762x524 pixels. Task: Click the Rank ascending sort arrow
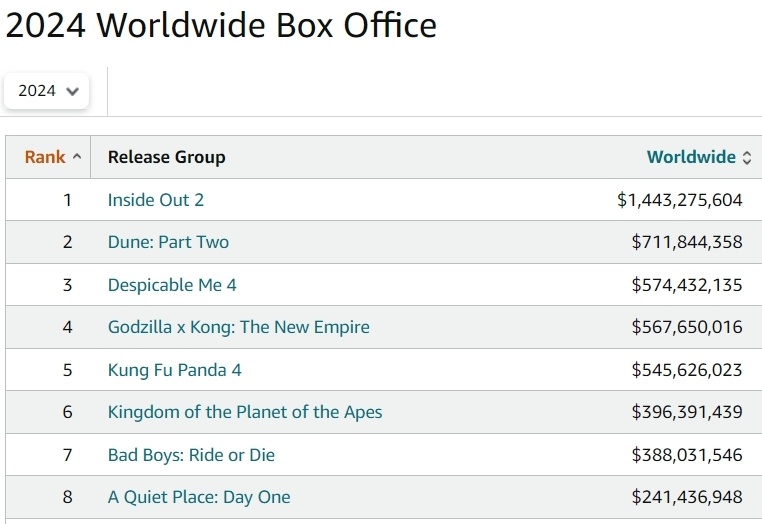pos(77,157)
